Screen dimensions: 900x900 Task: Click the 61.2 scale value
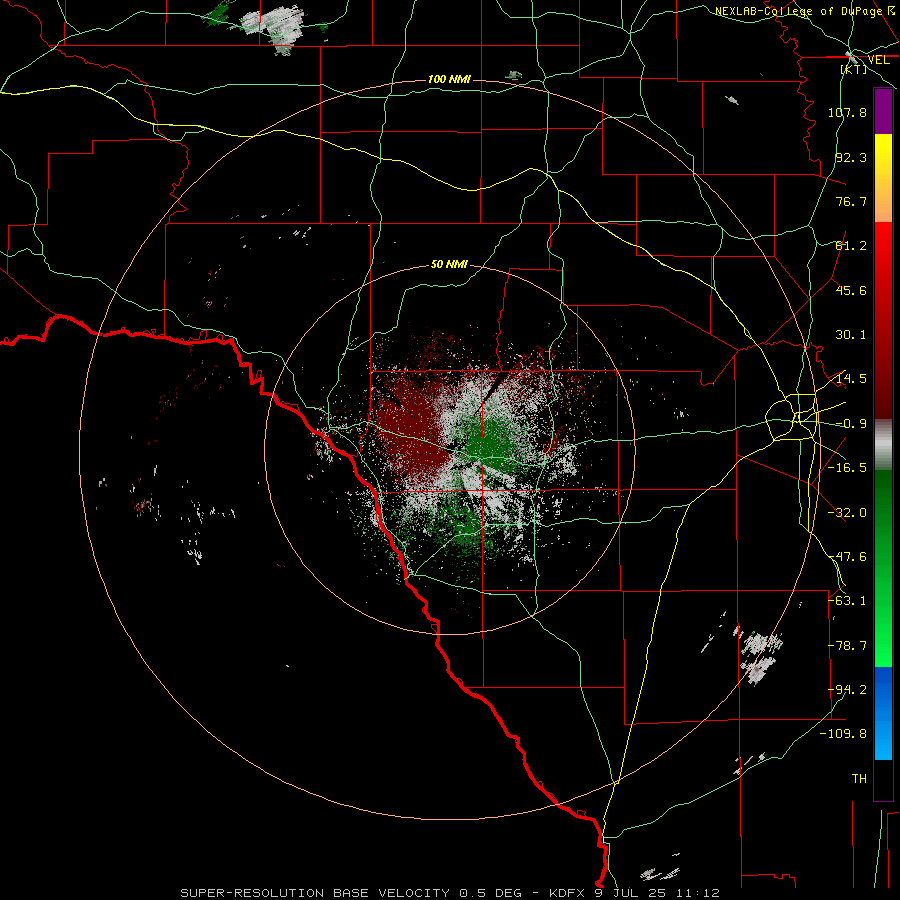point(851,246)
